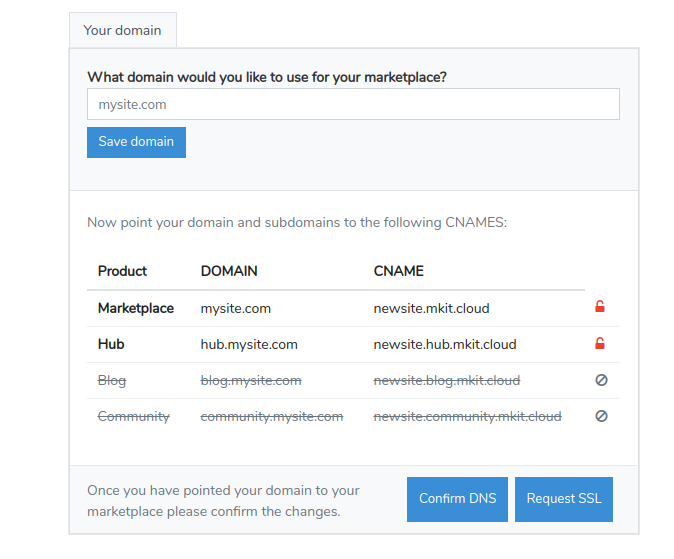This screenshot has width=674, height=559.
Task: Click the red unlocked padlock for Marketplace
Action: point(600,308)
